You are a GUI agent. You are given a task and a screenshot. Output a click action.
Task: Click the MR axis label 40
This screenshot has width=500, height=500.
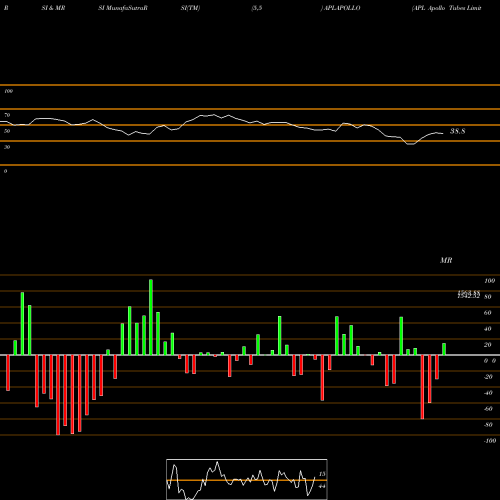click(x=487, y=329)
